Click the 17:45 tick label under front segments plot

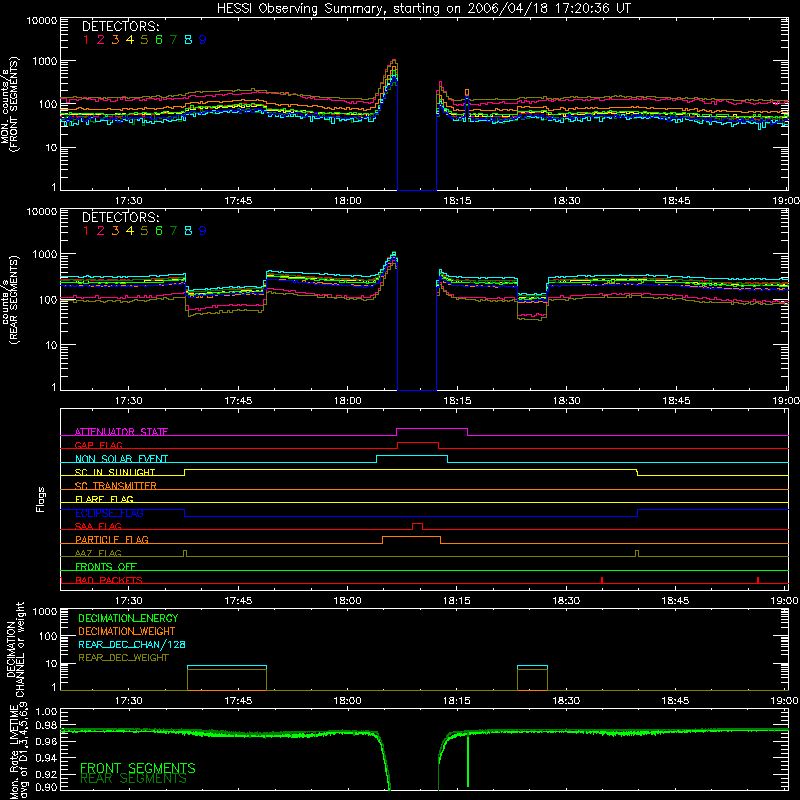tap(238, 201)
